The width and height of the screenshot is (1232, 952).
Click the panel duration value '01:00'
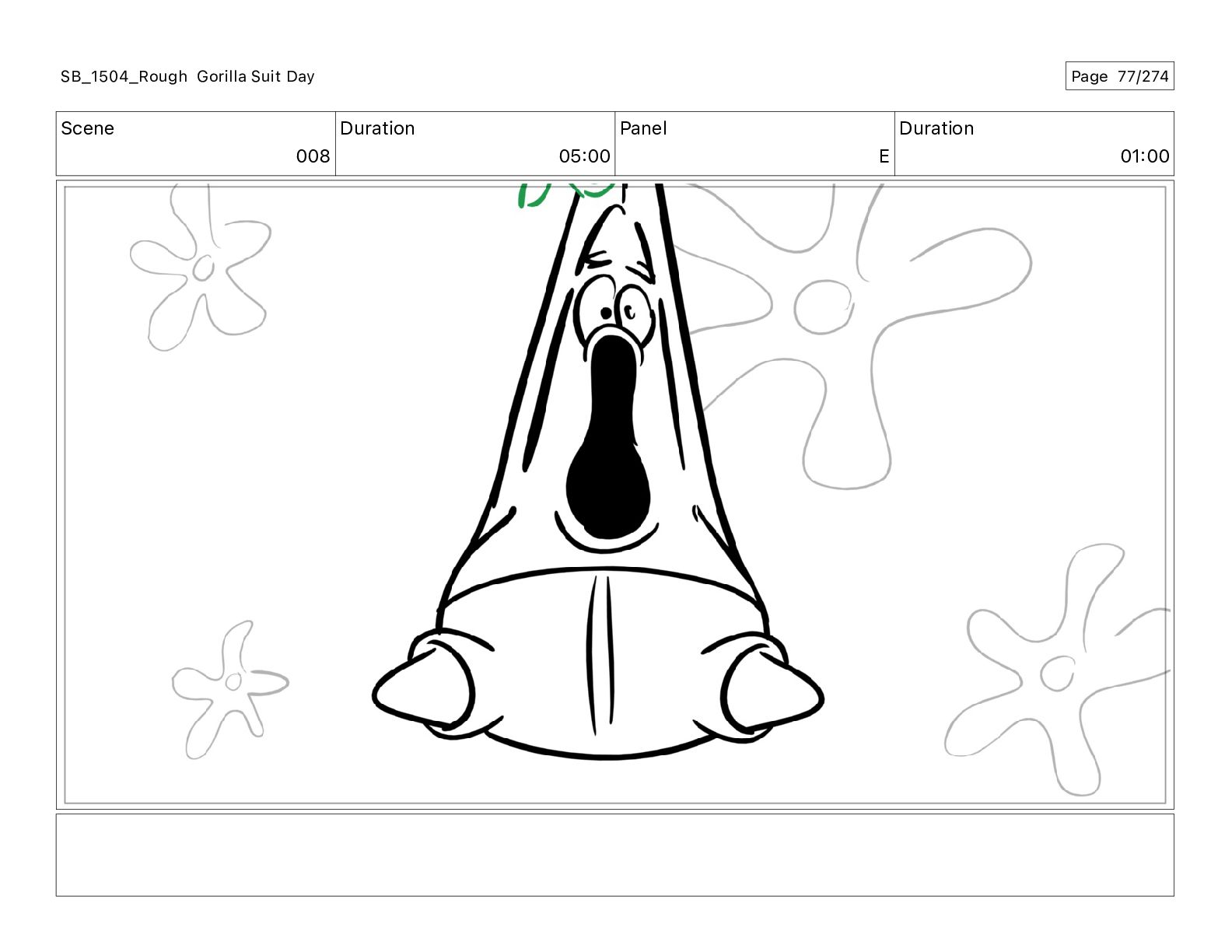pyautogui.click(x=1144, y=156)
